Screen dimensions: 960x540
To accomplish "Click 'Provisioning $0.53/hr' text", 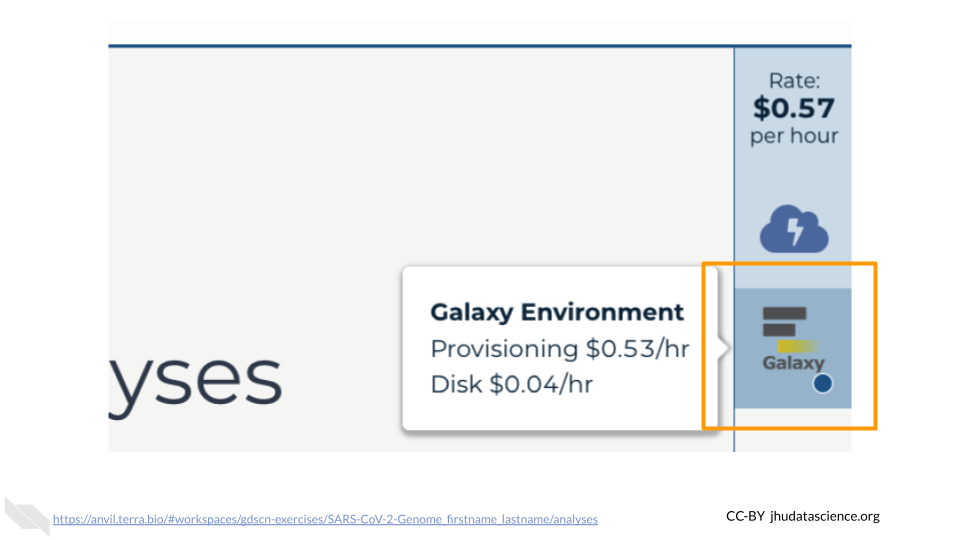I will [560, 349].
